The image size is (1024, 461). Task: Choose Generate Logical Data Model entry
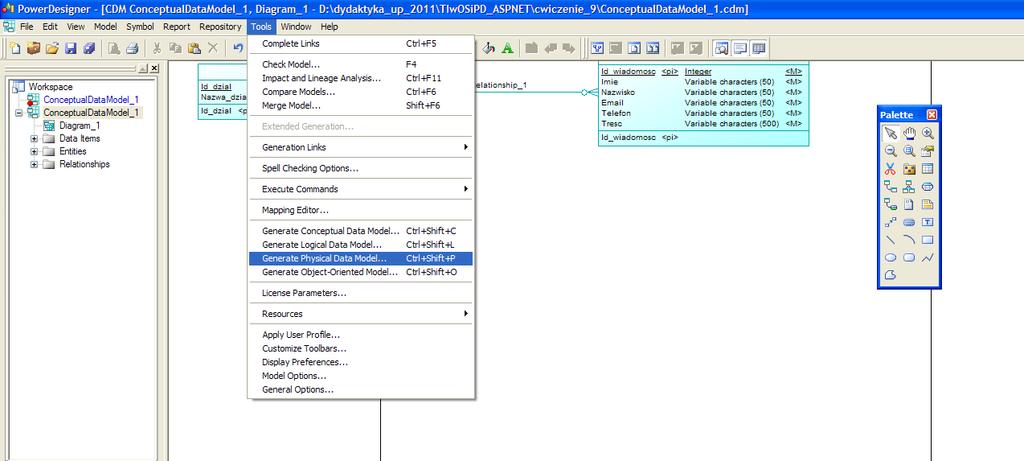[361, 244]
